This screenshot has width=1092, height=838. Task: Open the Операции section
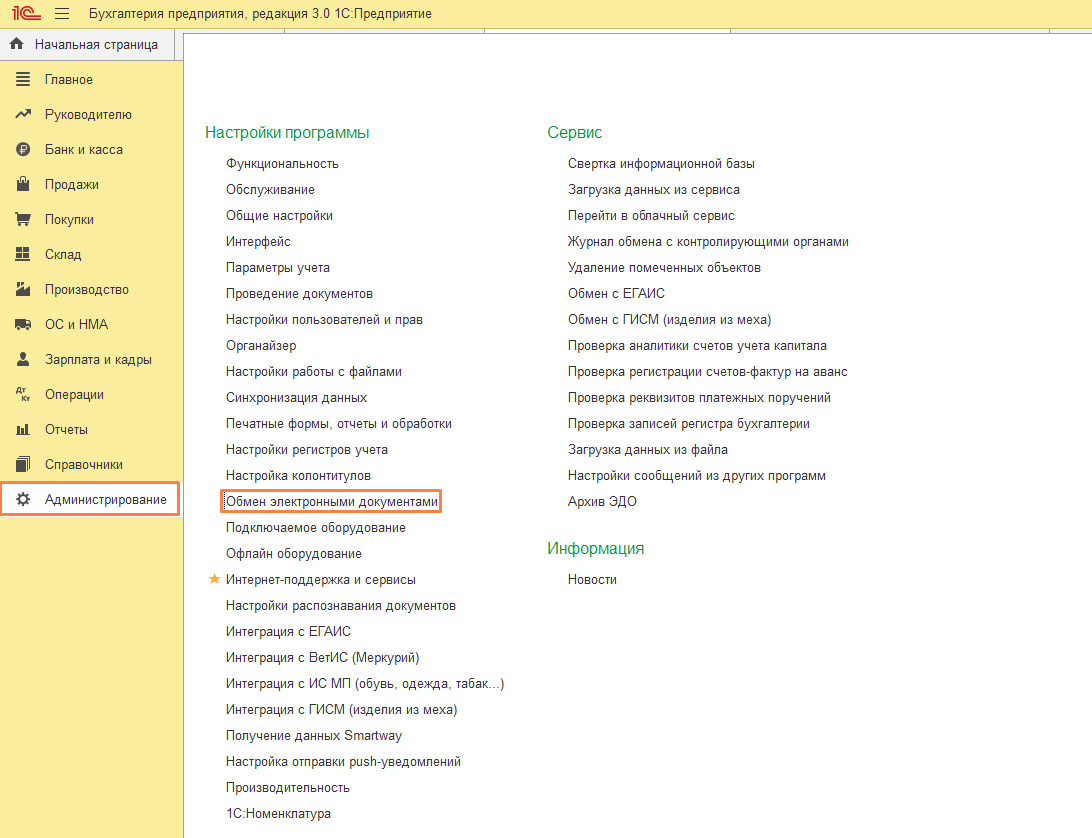[x=75, y=394]
